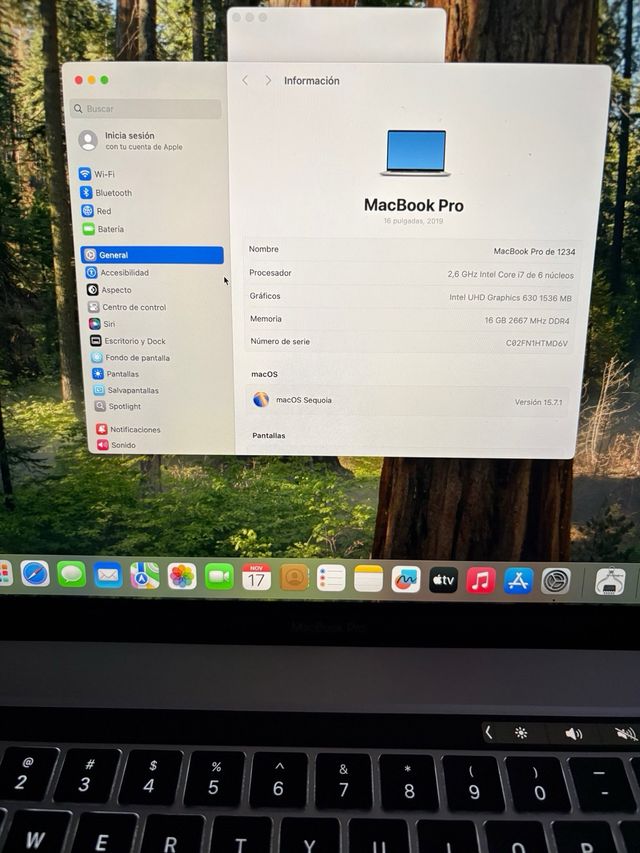The height and width of the screenshot is (853, 640).
Task: Open Mail from the Dock
Action: tap(108, 575)
